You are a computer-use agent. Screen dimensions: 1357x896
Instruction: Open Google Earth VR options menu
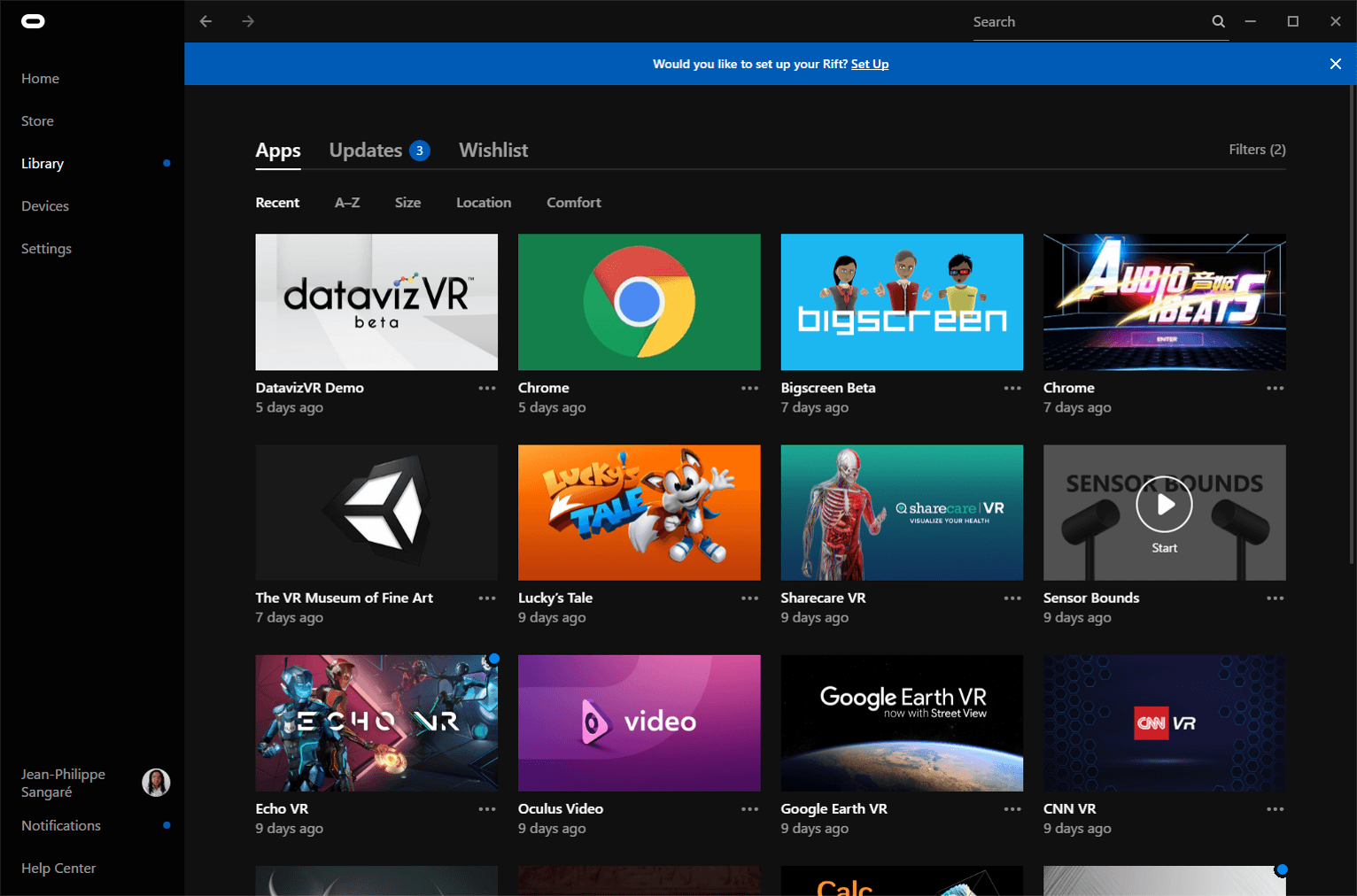pyautogui.click(x=1012, y=809)
